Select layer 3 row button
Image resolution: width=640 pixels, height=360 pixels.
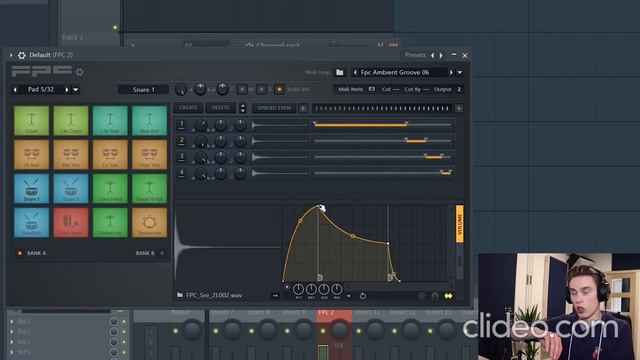(x=182, y=157)
